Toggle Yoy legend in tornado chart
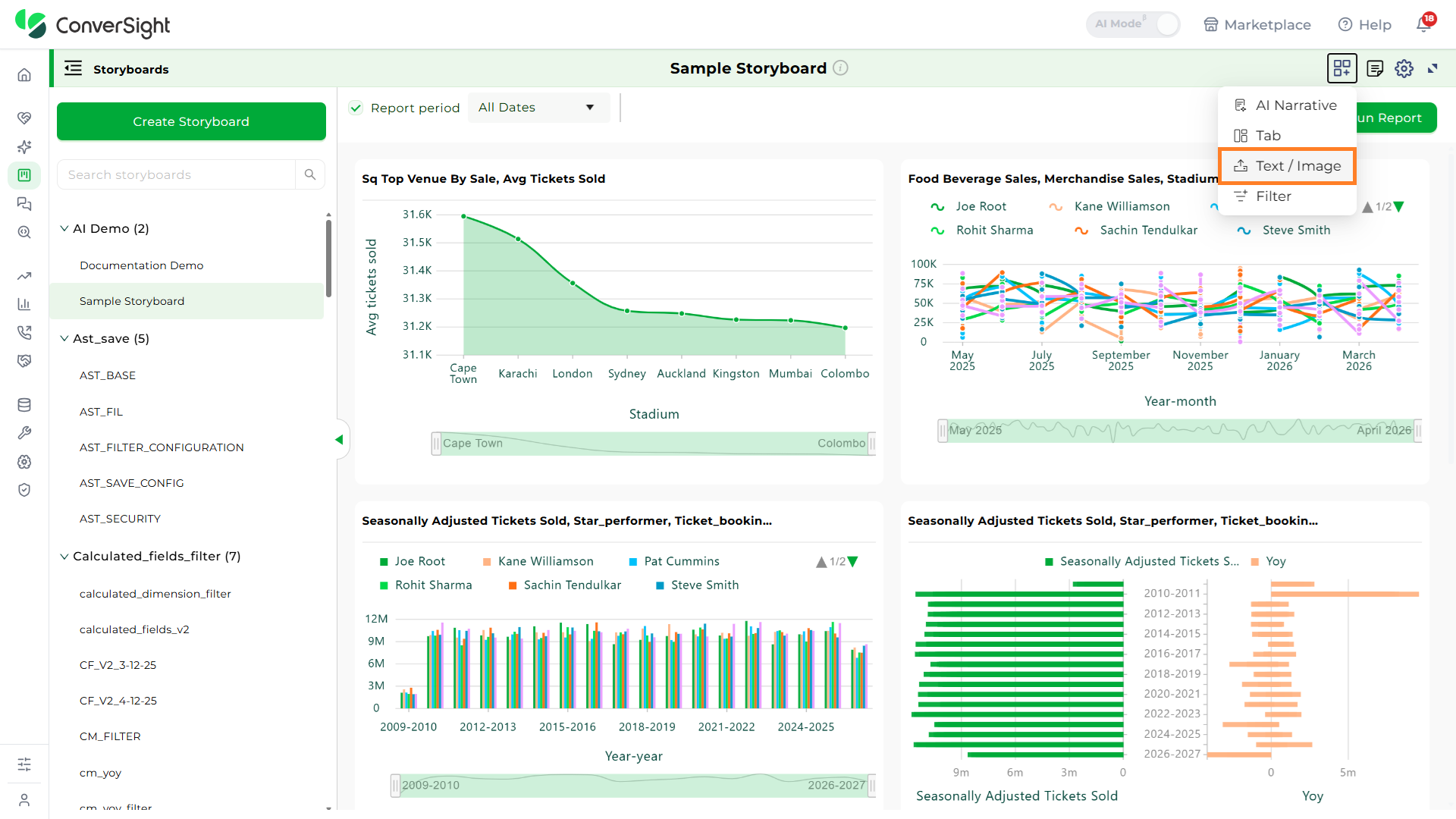This screenshot has height=819, width=1456. (1268, 561)
